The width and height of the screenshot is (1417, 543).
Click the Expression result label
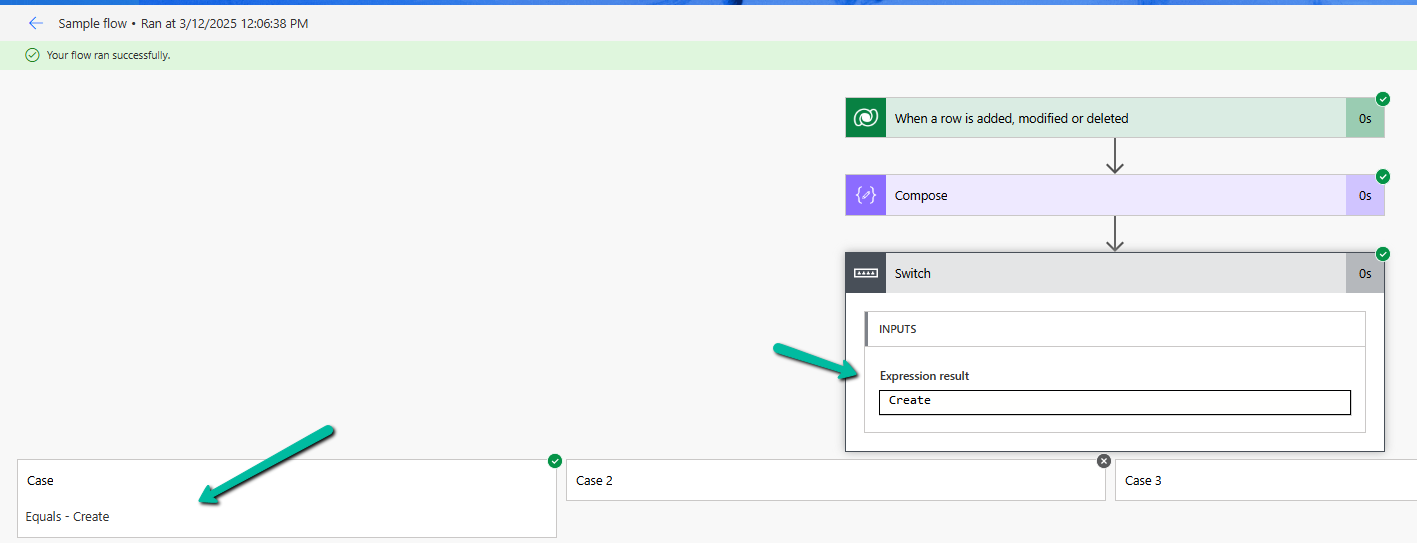(925, 376)
